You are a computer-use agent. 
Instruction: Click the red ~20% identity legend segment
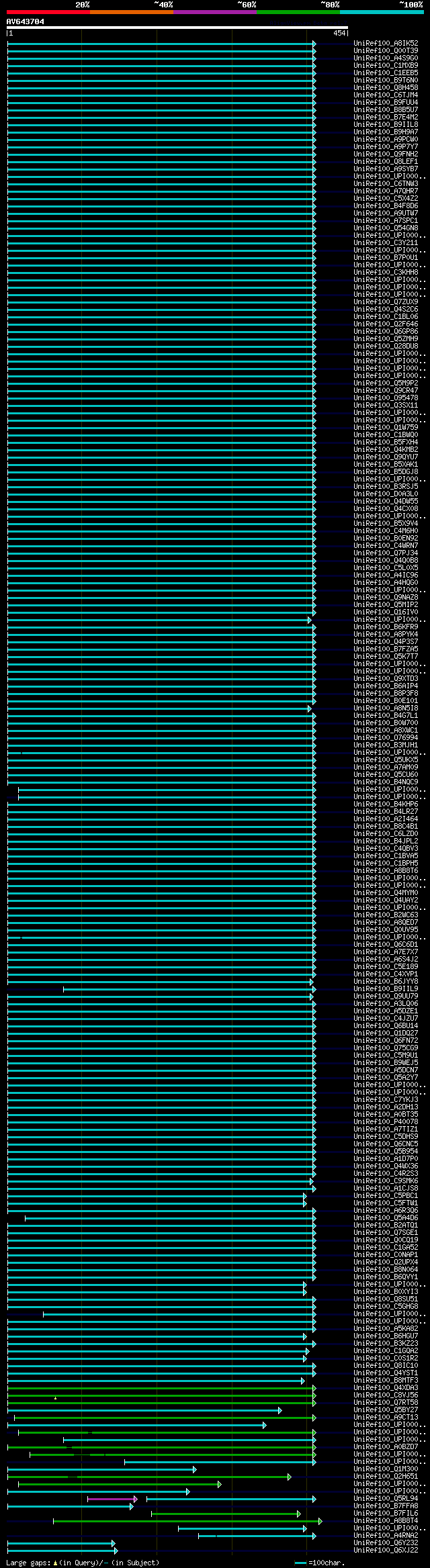coord(48,12)
